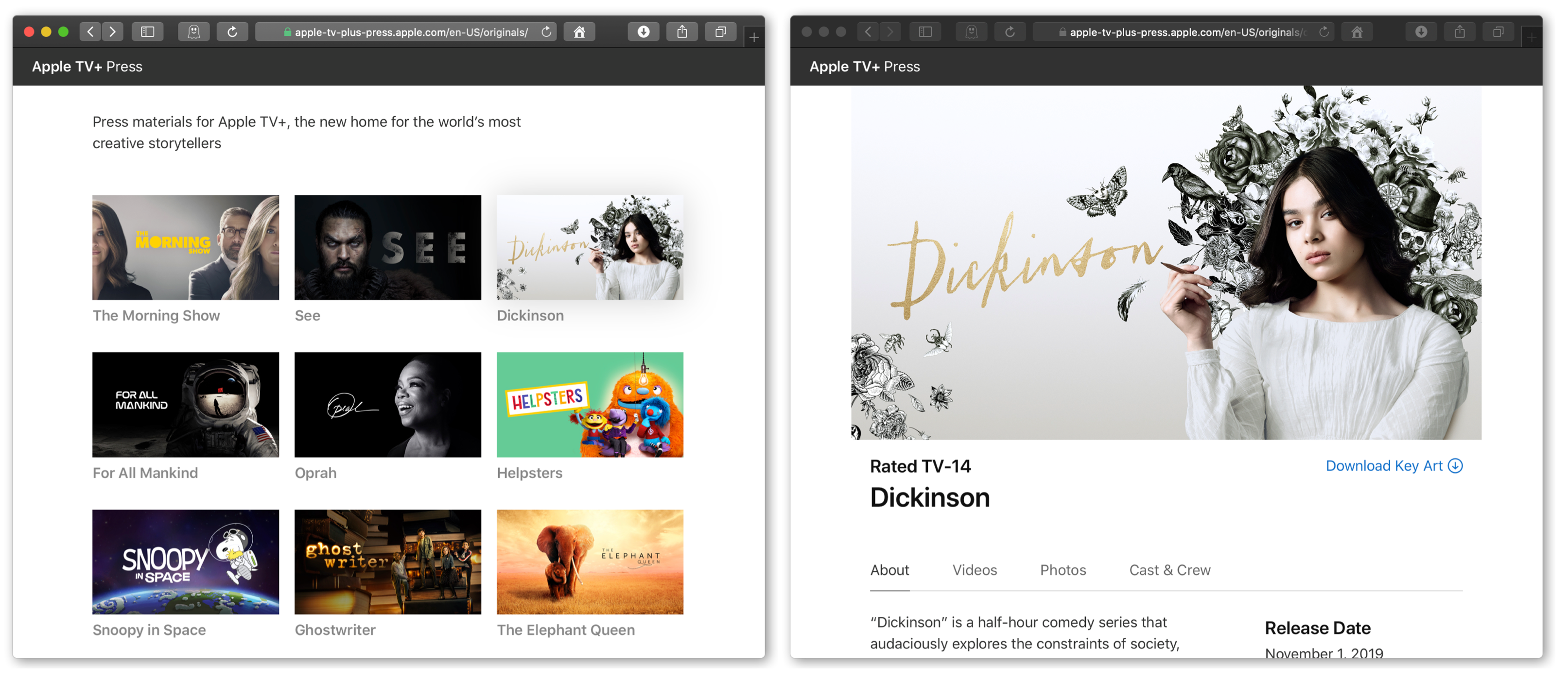Viewport: 1568px width, 683px height.
Task: Click the share icon in left Safari toolbar
Action: [x=682, y=32]
